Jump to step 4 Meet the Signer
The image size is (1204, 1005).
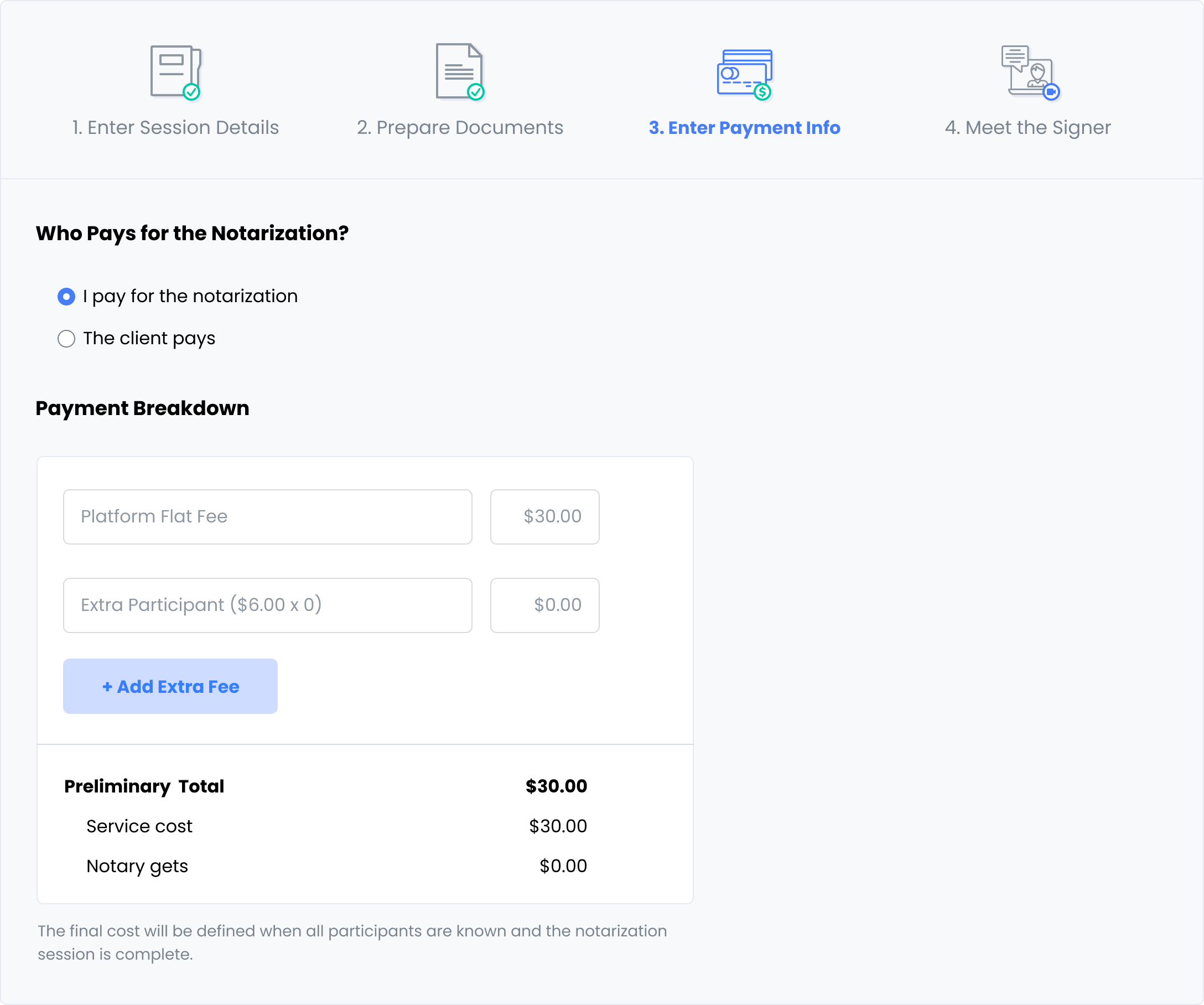pos(1027,127)
